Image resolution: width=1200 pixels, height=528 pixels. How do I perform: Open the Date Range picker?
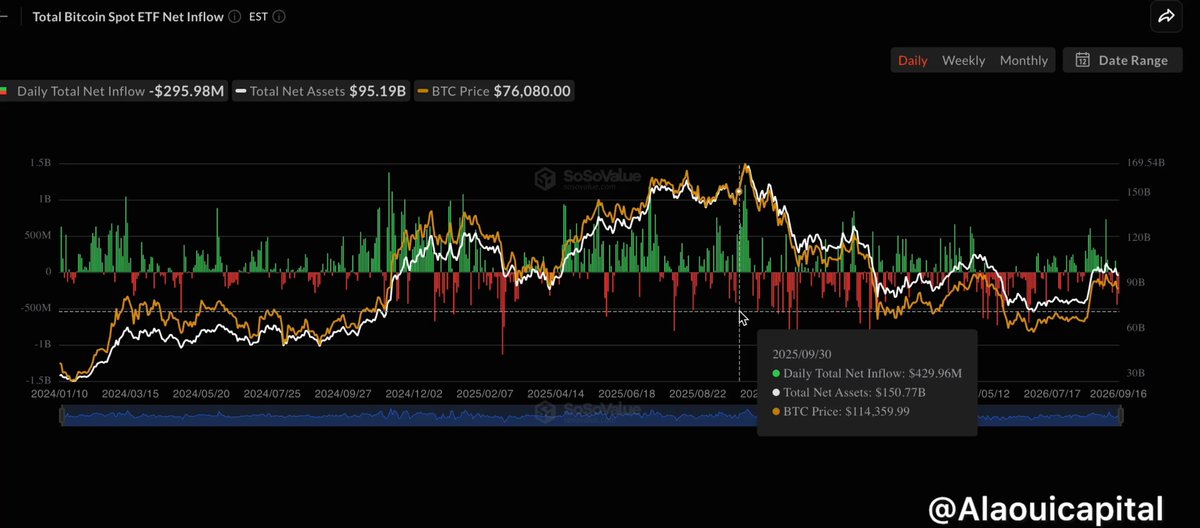point(1122,60)
